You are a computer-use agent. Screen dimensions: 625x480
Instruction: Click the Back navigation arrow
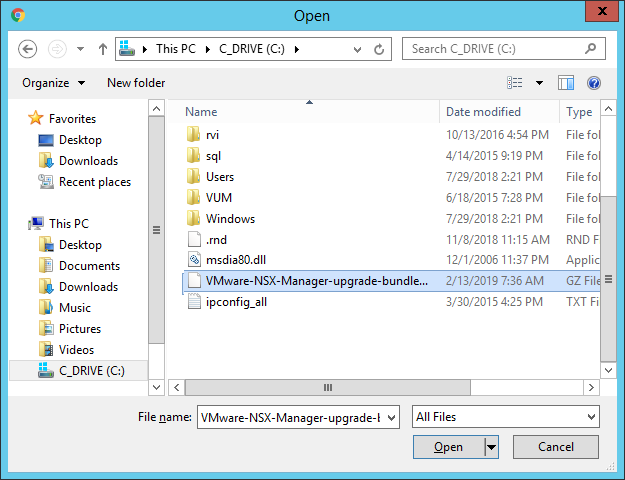(x=28, y=49)
